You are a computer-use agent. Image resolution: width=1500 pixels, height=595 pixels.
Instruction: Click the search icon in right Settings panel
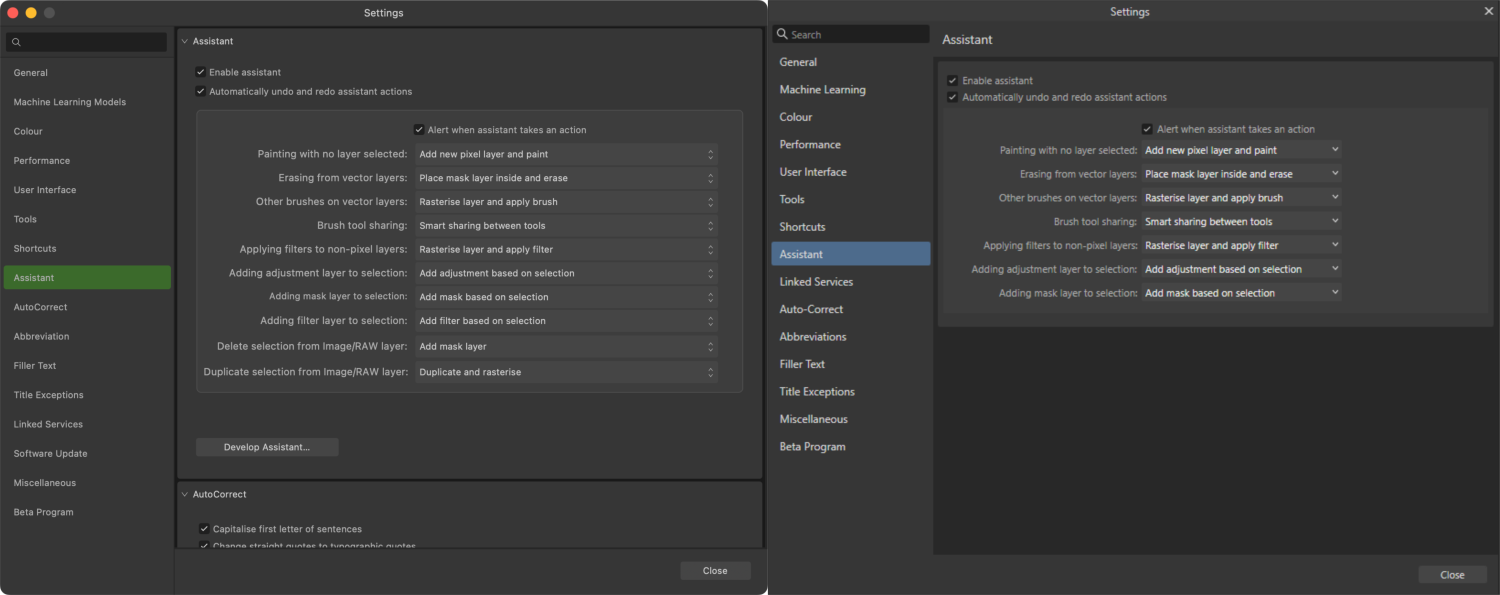784,34
